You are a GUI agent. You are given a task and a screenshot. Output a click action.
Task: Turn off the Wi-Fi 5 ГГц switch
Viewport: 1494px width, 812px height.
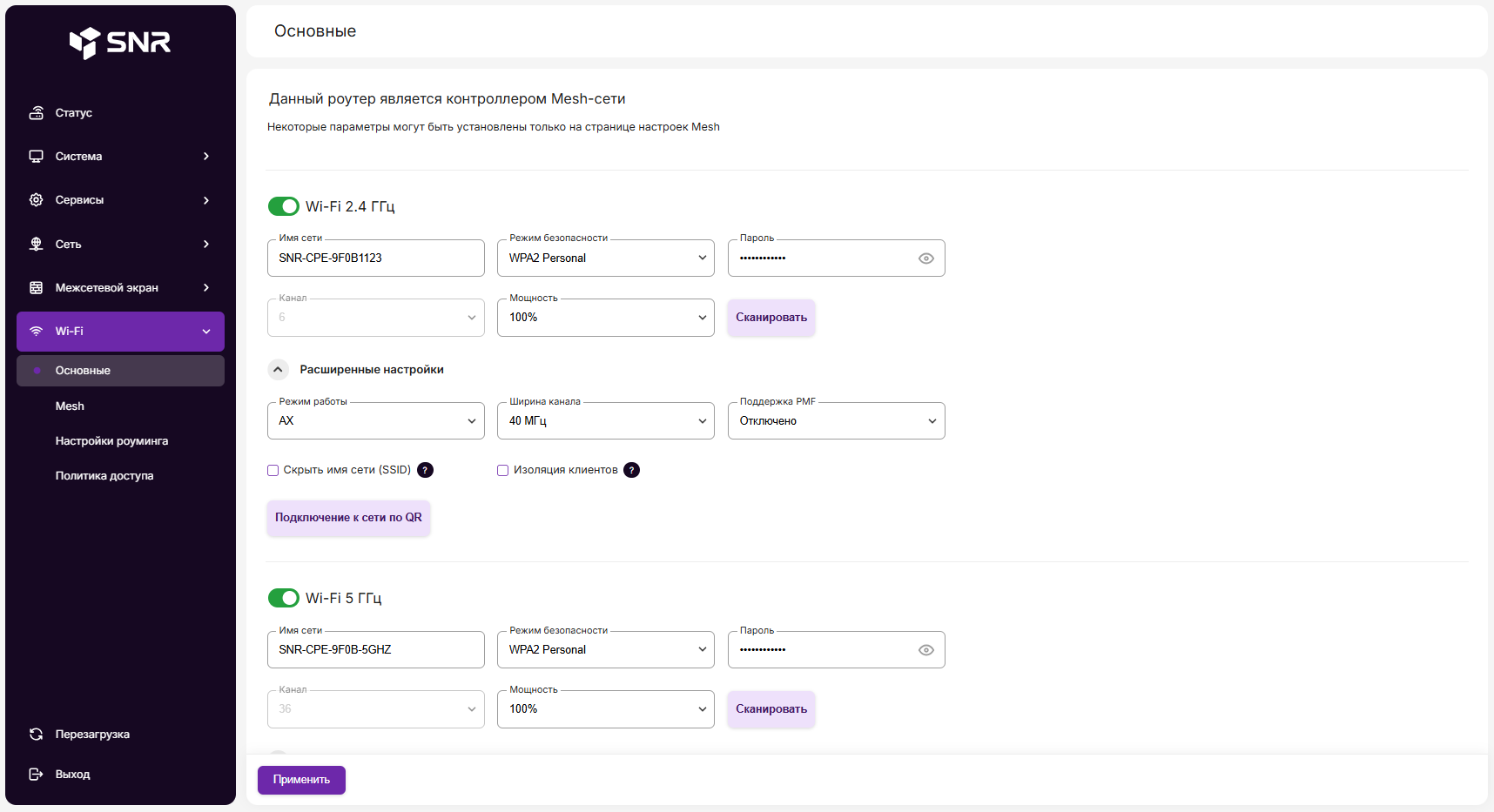(x=283, y=598)
